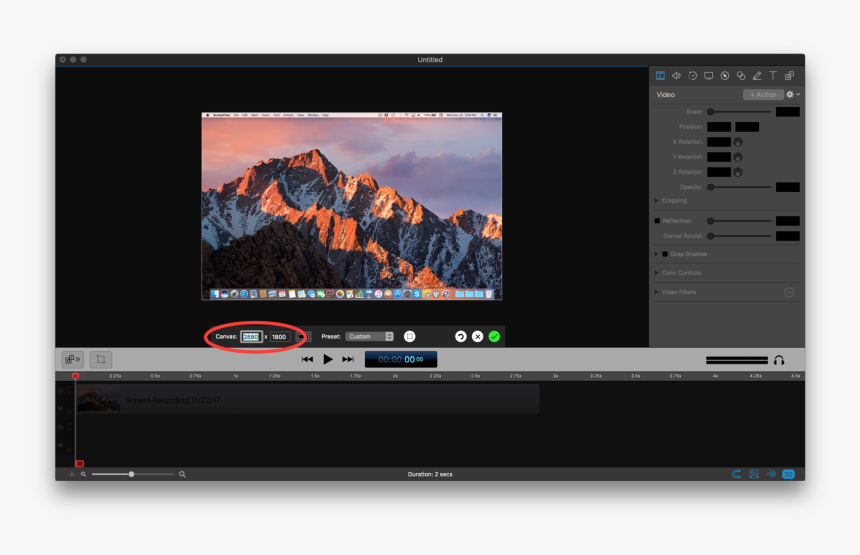Cancel canvas resize with X icon
860x555 pixels.
tap(478, 337)
